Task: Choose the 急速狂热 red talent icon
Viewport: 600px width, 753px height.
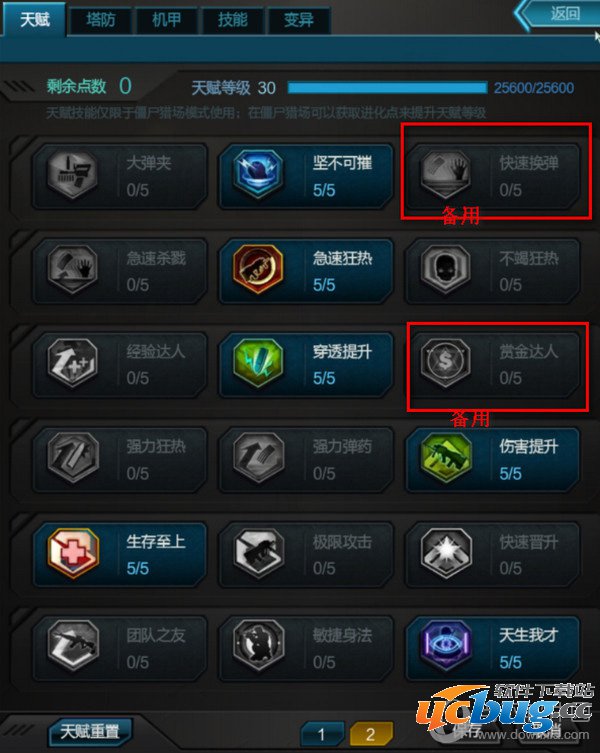Action: coord(258,268)
